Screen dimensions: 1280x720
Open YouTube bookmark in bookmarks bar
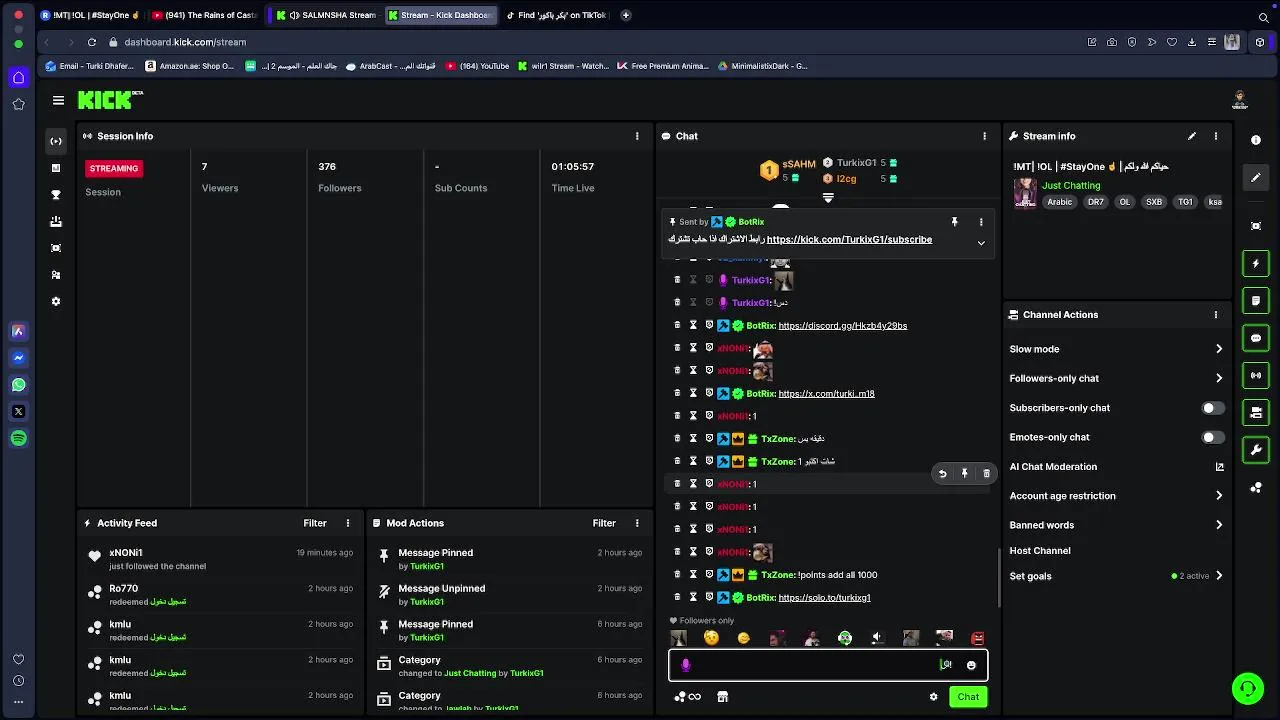478,66
